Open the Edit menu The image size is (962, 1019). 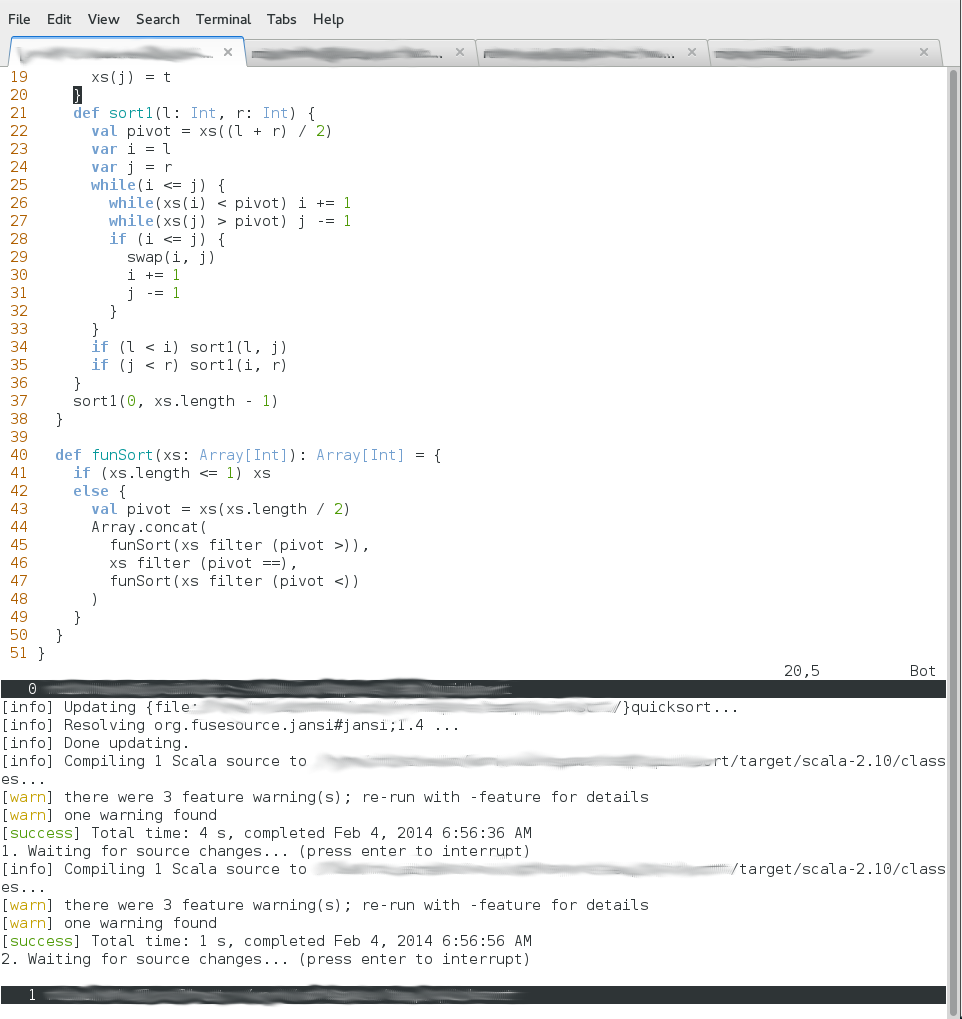click(x=58, y=19)
